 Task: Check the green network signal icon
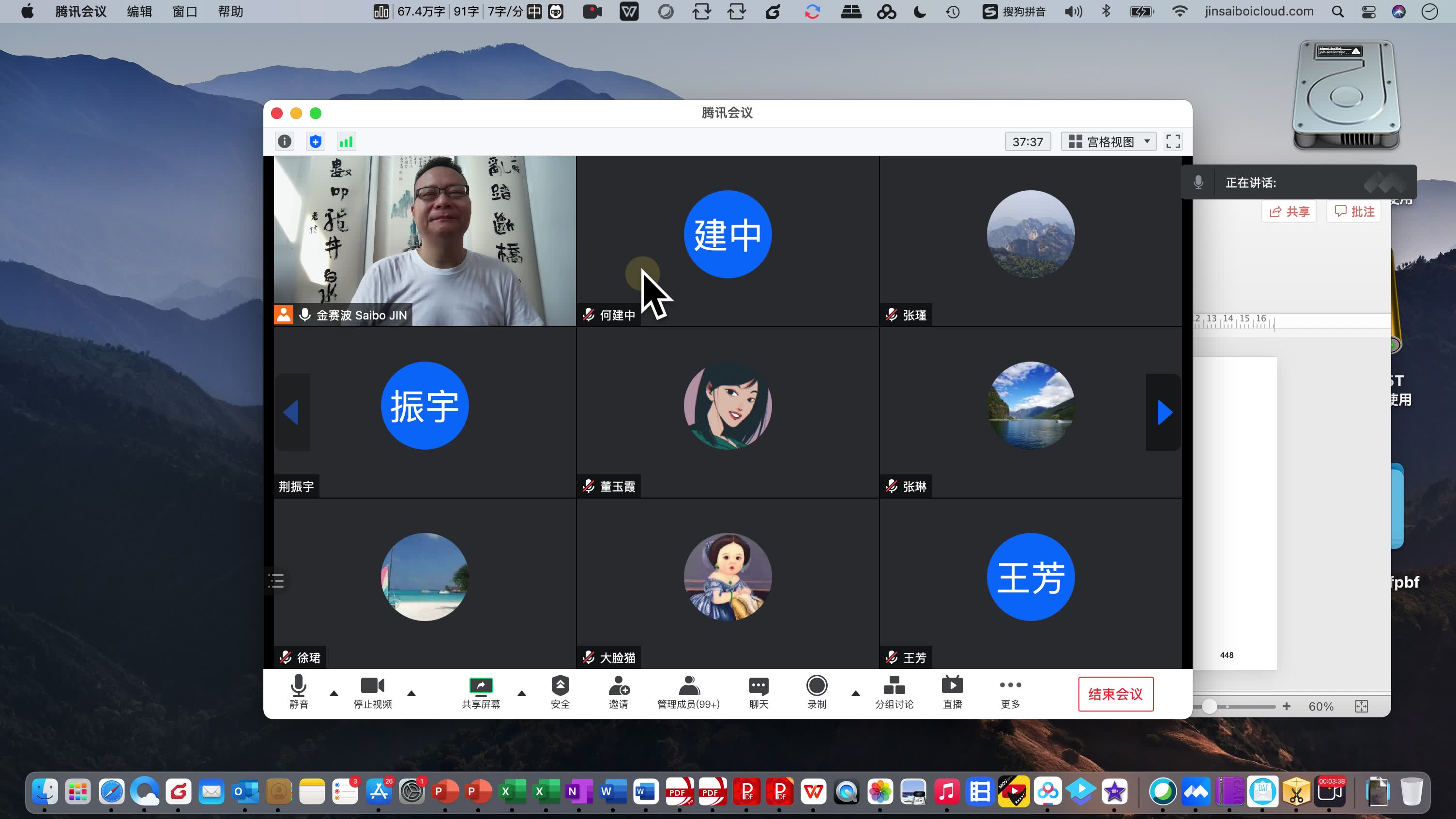tap(346, 141)
